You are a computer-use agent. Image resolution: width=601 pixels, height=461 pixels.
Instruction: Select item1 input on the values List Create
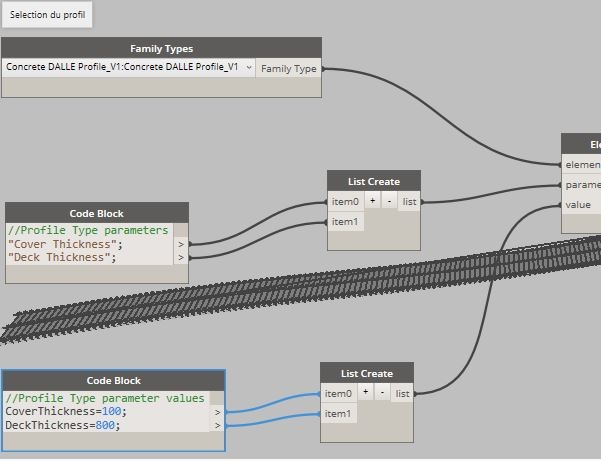pyautogui.click(x=337, y=413)
